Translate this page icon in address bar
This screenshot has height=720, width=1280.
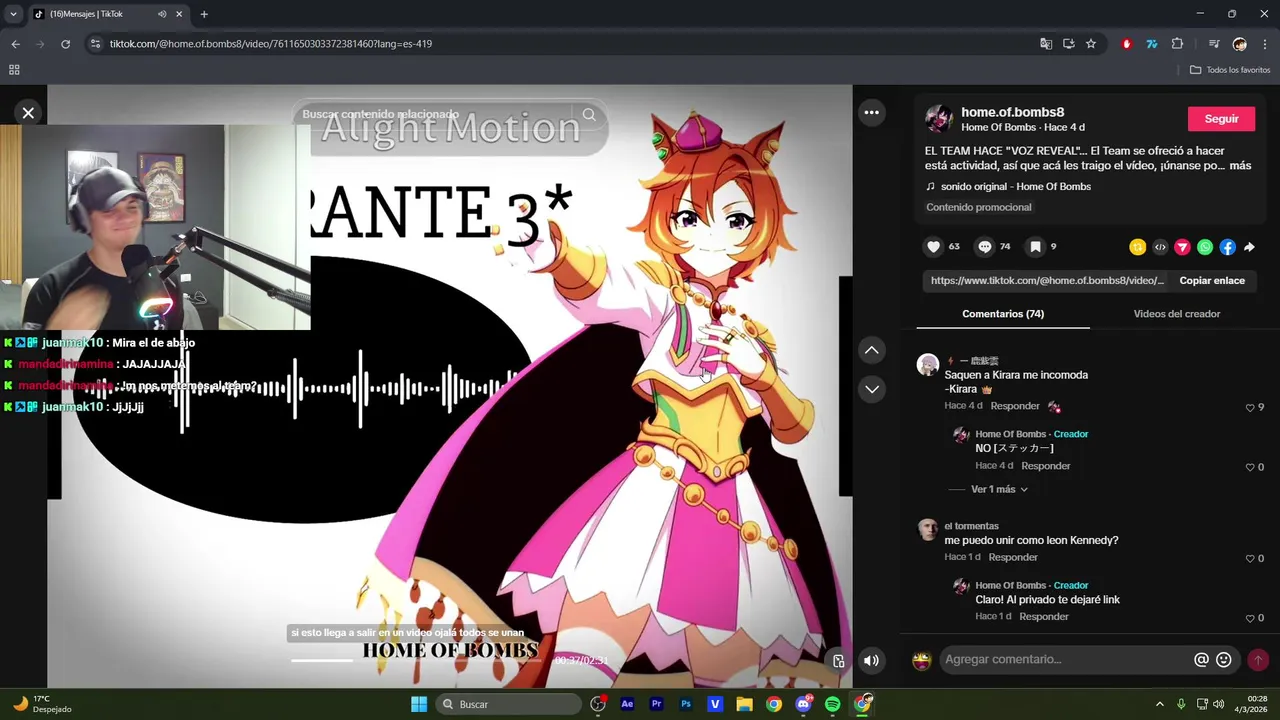pyautogui.click(x=1046, y=44)
